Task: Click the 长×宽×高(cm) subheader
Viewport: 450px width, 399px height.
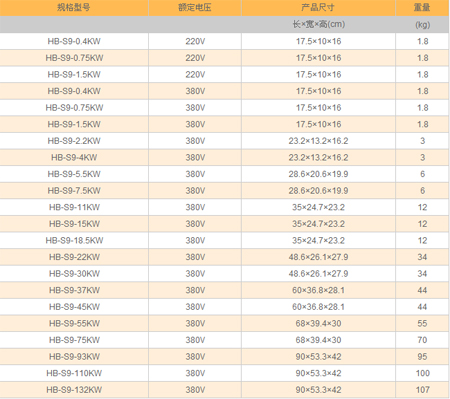Action: 318,24
